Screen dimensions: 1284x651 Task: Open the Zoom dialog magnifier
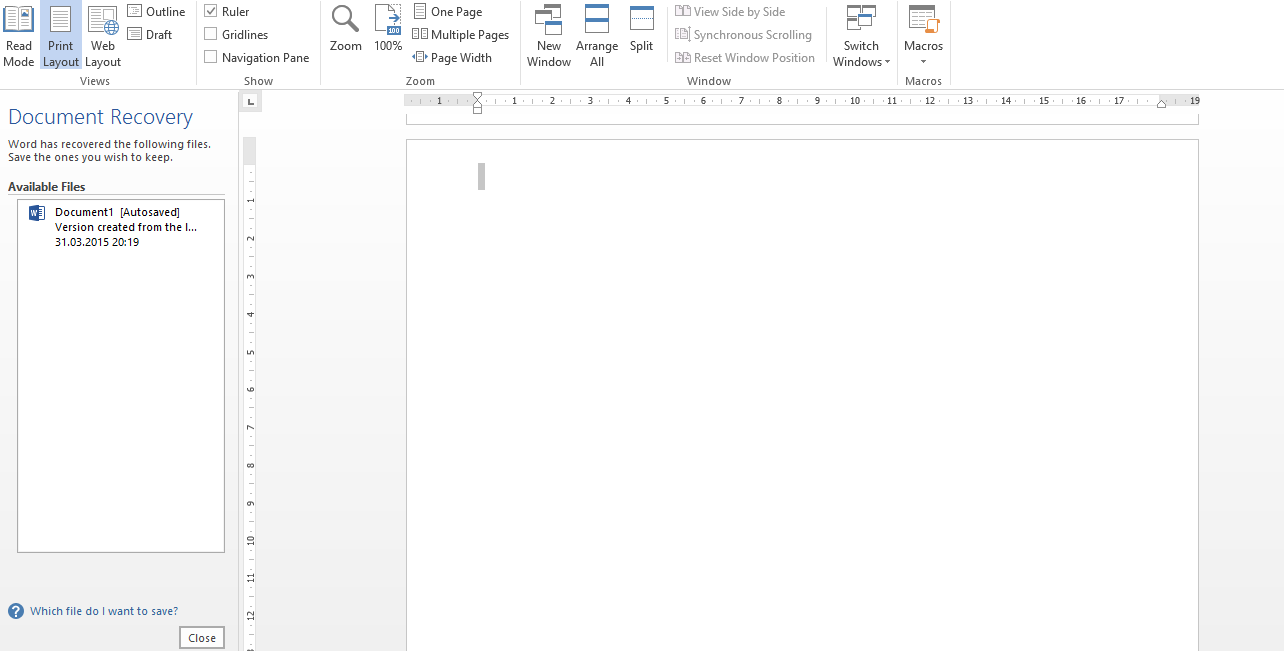click(x=346, y=30)
